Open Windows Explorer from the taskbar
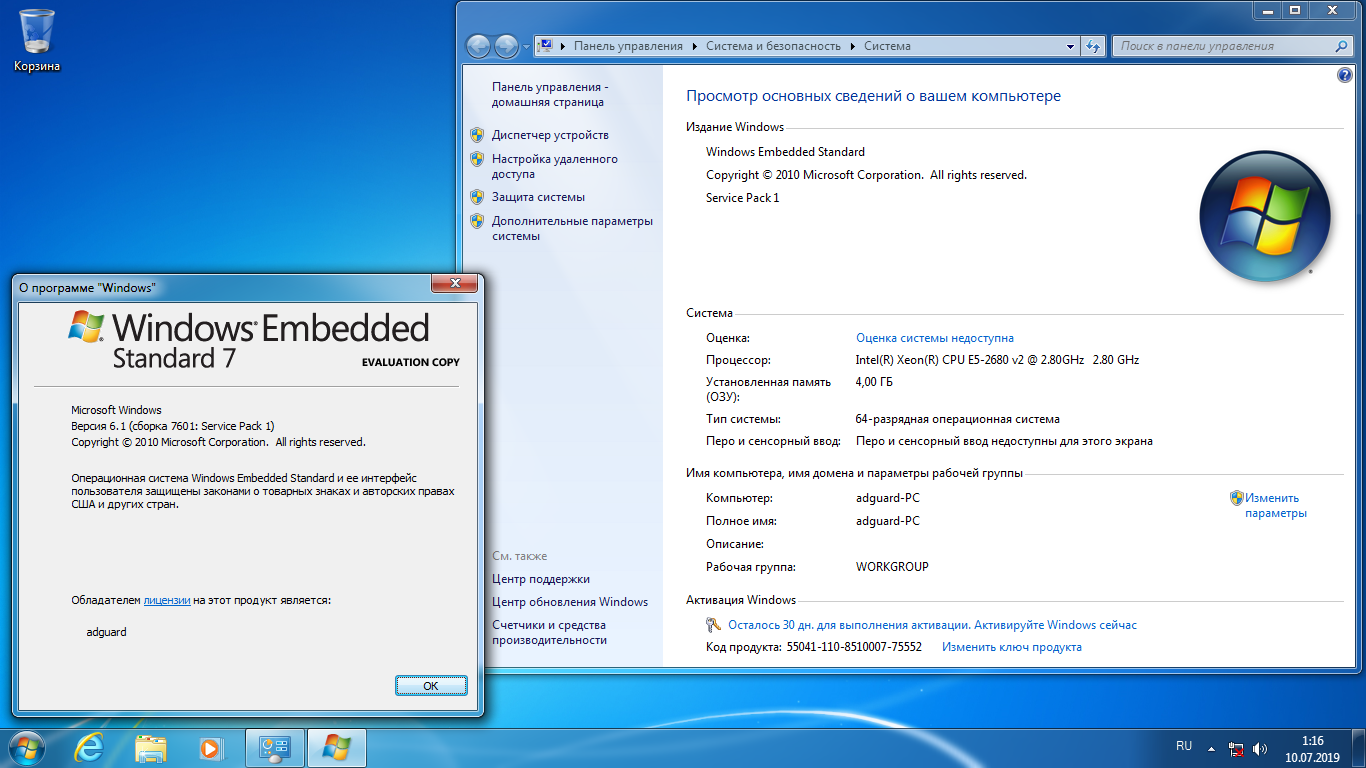 [x=151, y=747]
